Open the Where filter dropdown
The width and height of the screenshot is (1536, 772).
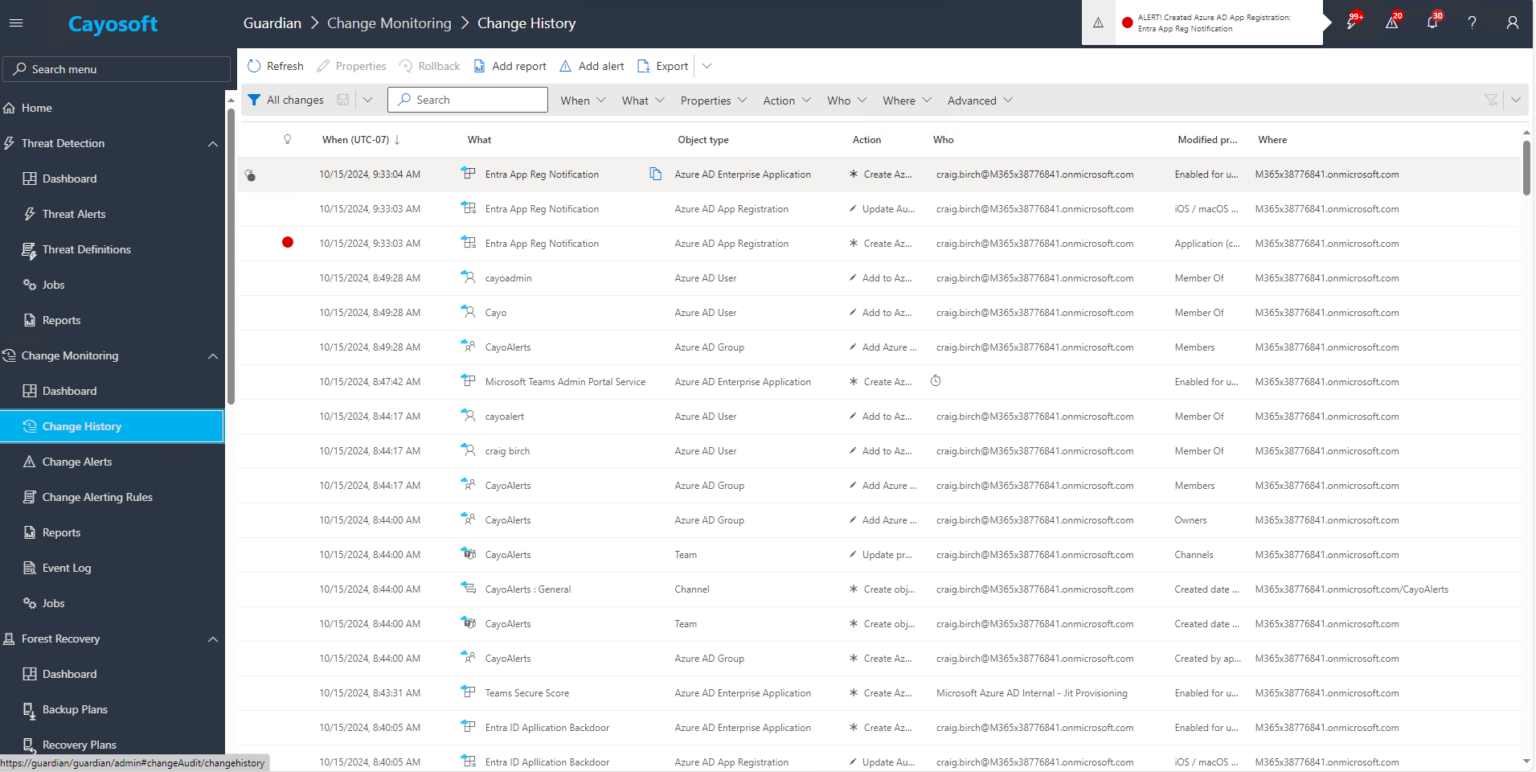click(907, 100)
